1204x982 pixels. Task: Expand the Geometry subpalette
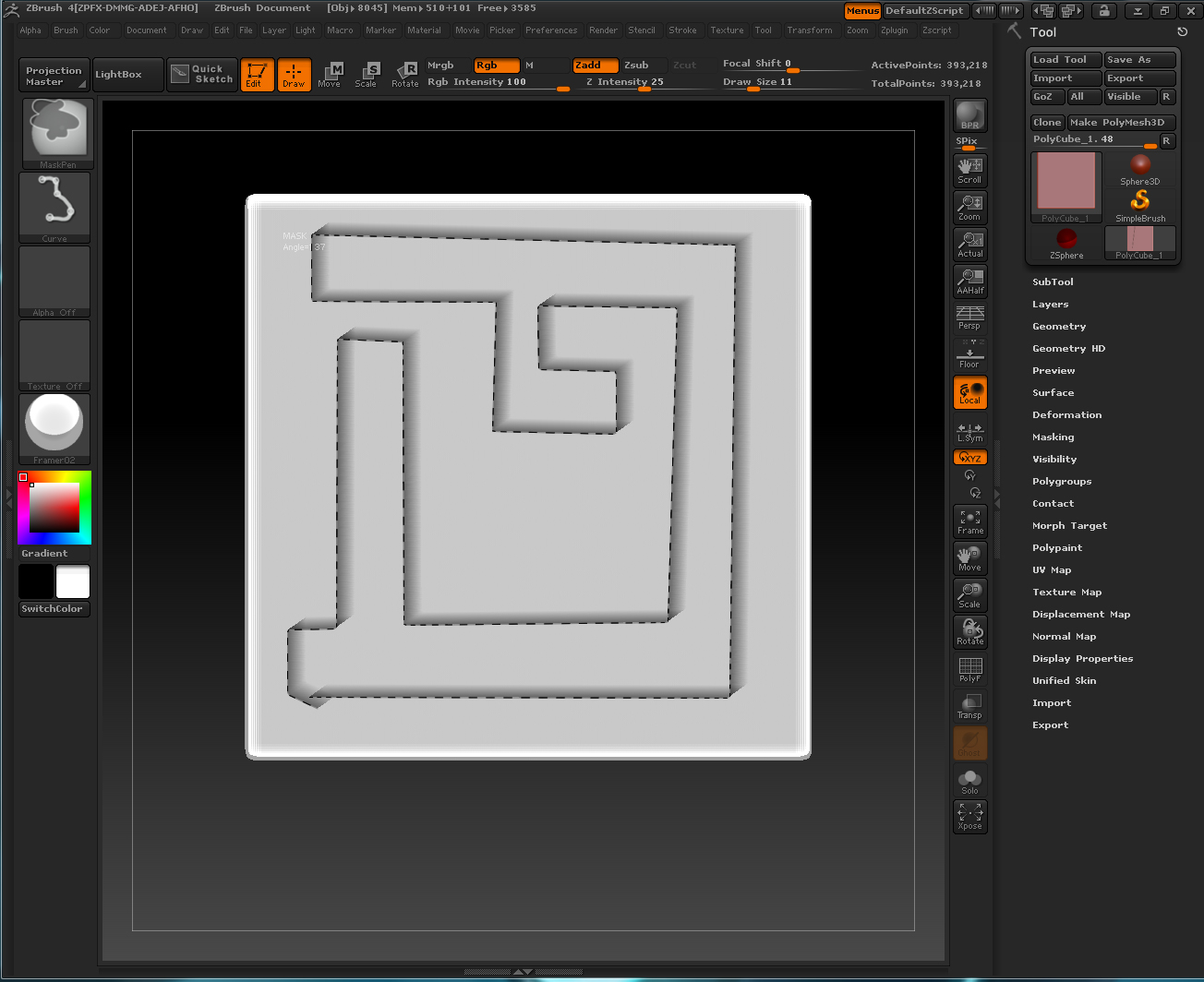[x=1059, y=327]
